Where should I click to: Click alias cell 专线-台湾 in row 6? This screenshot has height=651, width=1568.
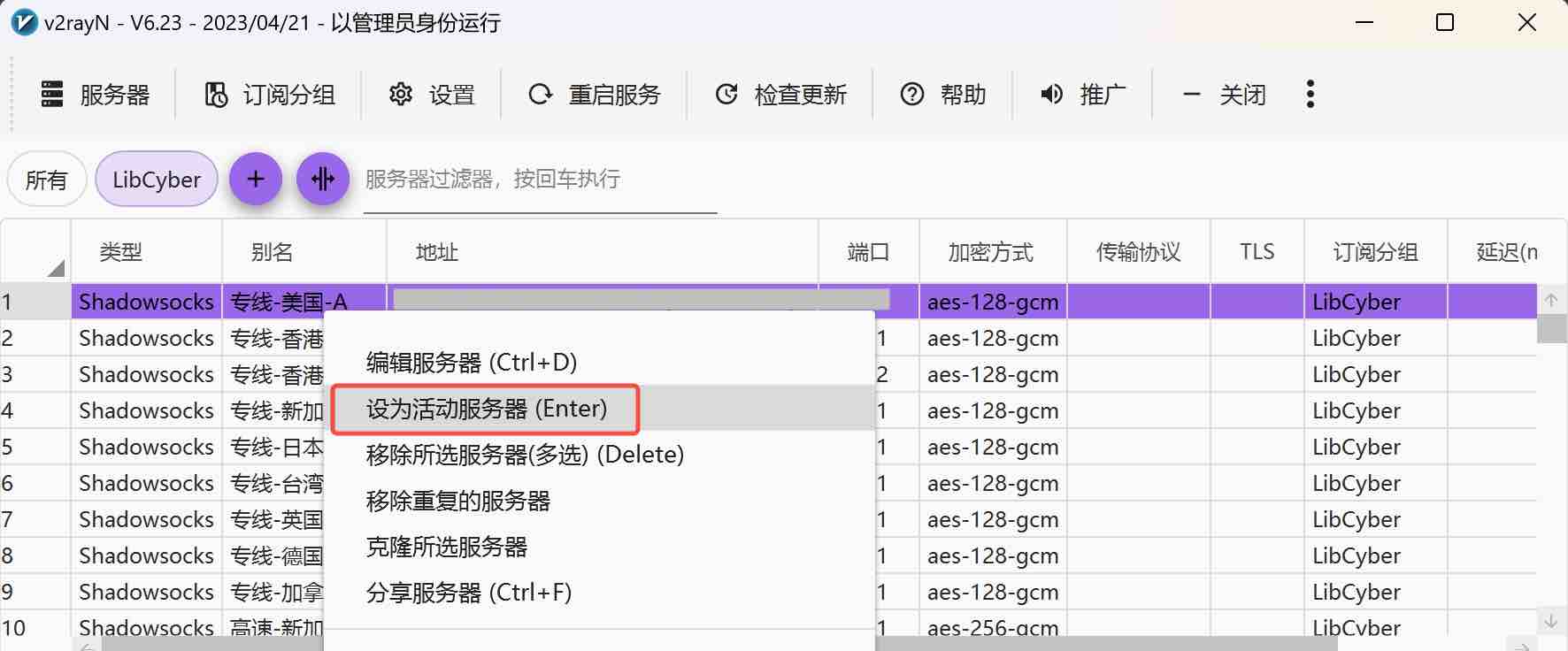tap(273, 483)
